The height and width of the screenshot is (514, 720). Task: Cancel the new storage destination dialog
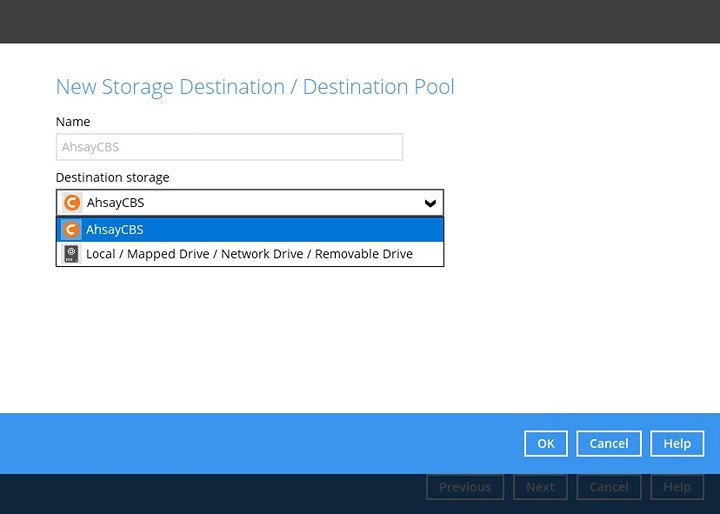(x=608, y=443)
